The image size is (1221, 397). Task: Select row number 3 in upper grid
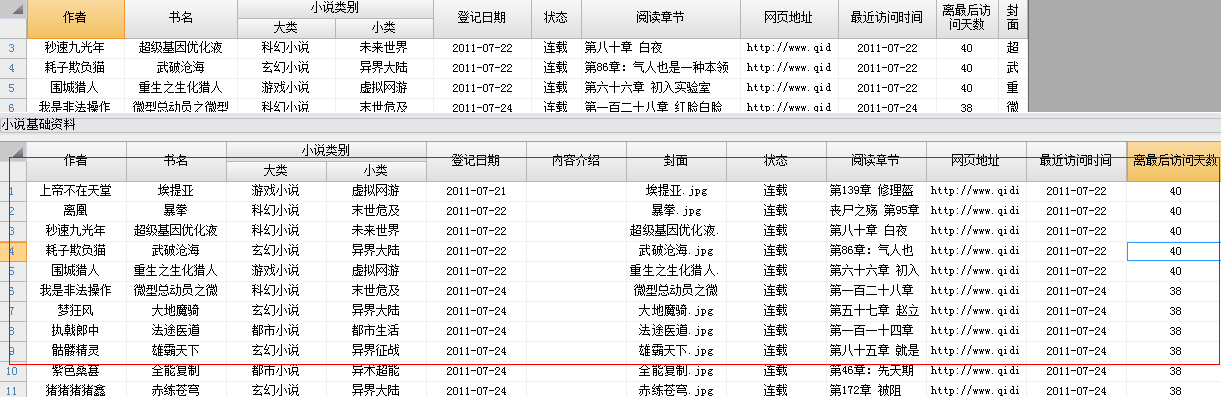tap(12, 48)
